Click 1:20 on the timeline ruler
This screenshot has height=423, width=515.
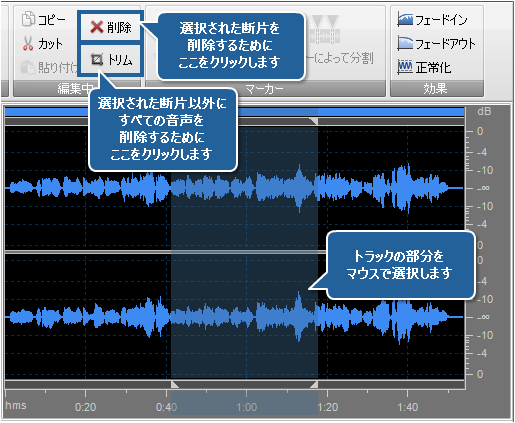pos(328,407)
